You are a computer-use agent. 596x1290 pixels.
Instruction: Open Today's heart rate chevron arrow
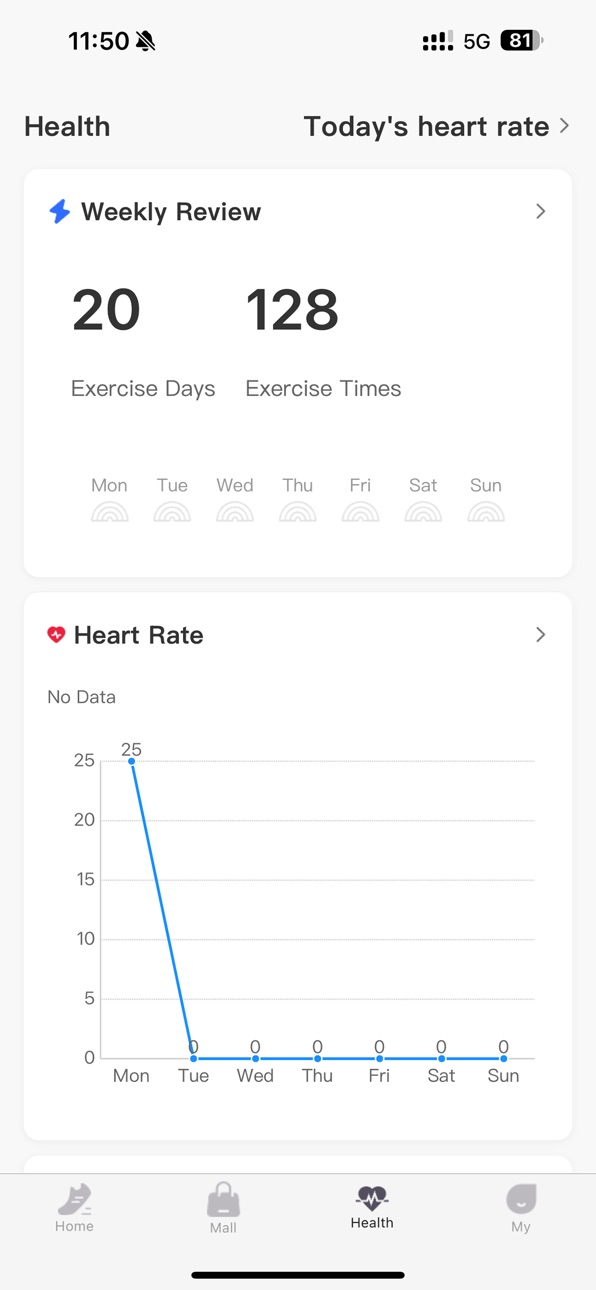pyautogui.click(x=564, y=126)
